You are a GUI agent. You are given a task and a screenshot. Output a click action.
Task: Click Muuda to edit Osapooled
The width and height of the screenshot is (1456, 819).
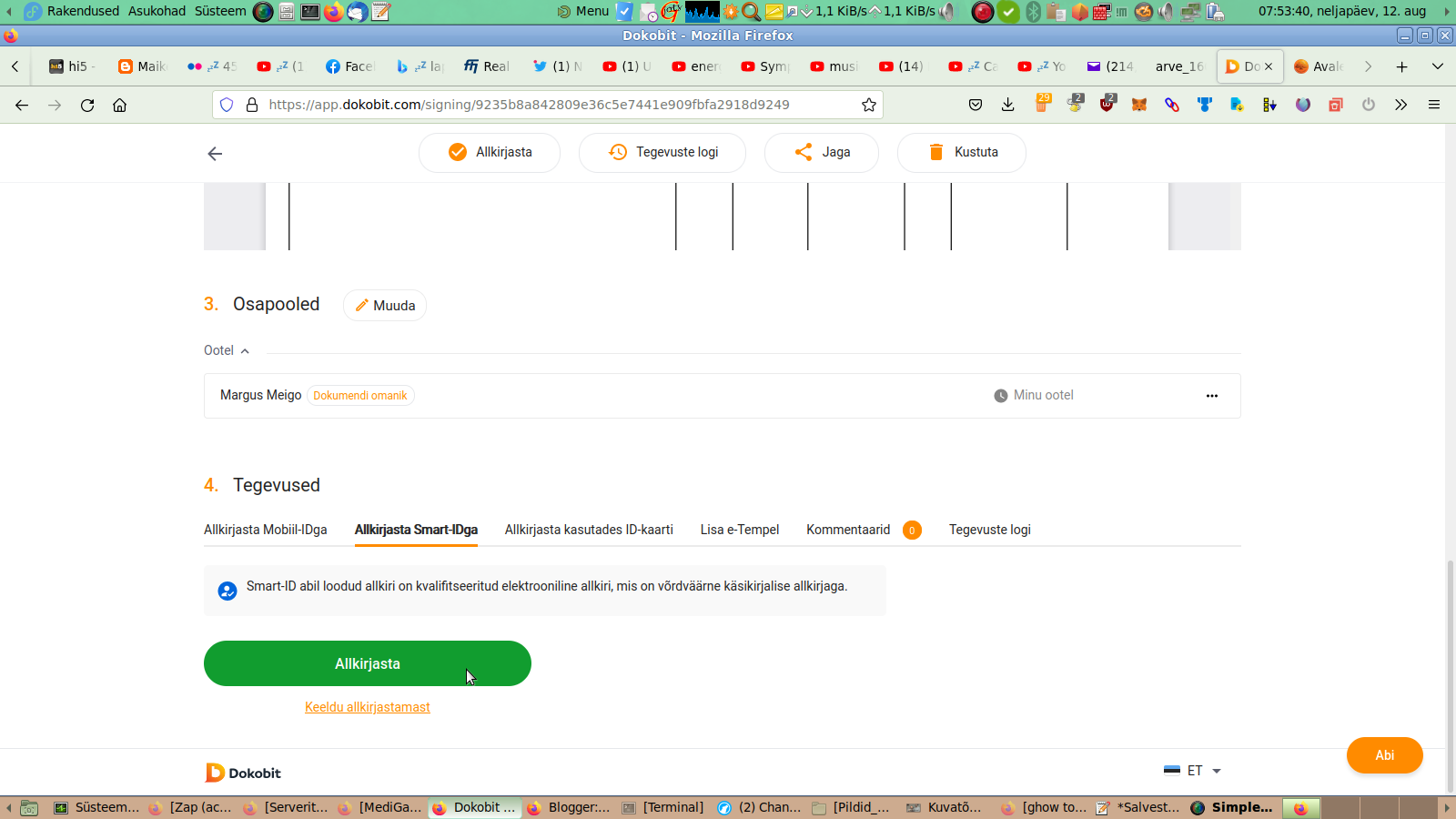(385, 306)
